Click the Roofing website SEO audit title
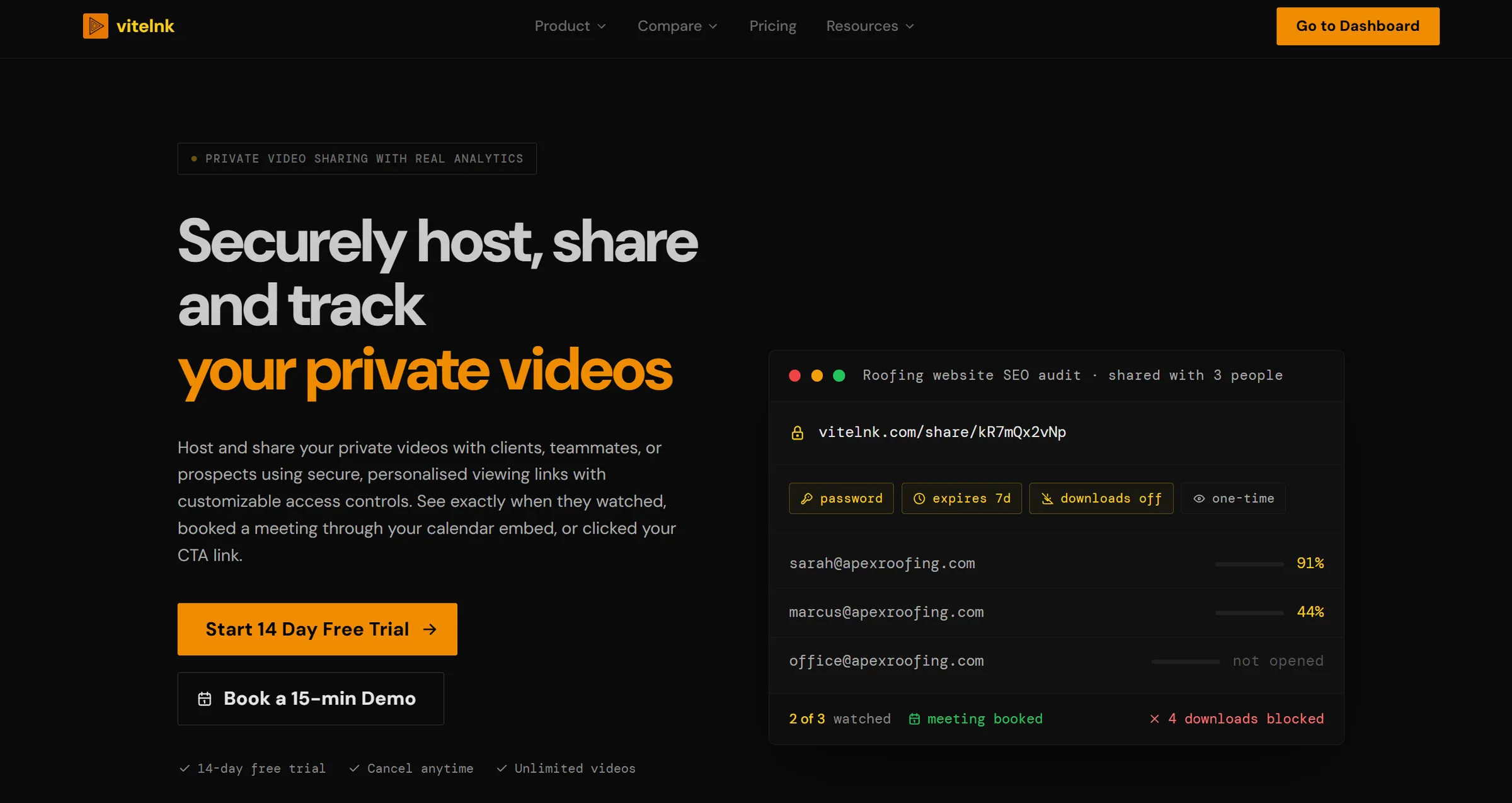Viewport: 1512px width, 803px height. tap(971, 375)
